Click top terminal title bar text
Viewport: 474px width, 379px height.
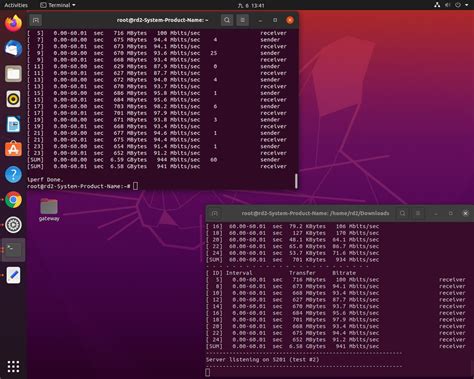pos(162,20)
